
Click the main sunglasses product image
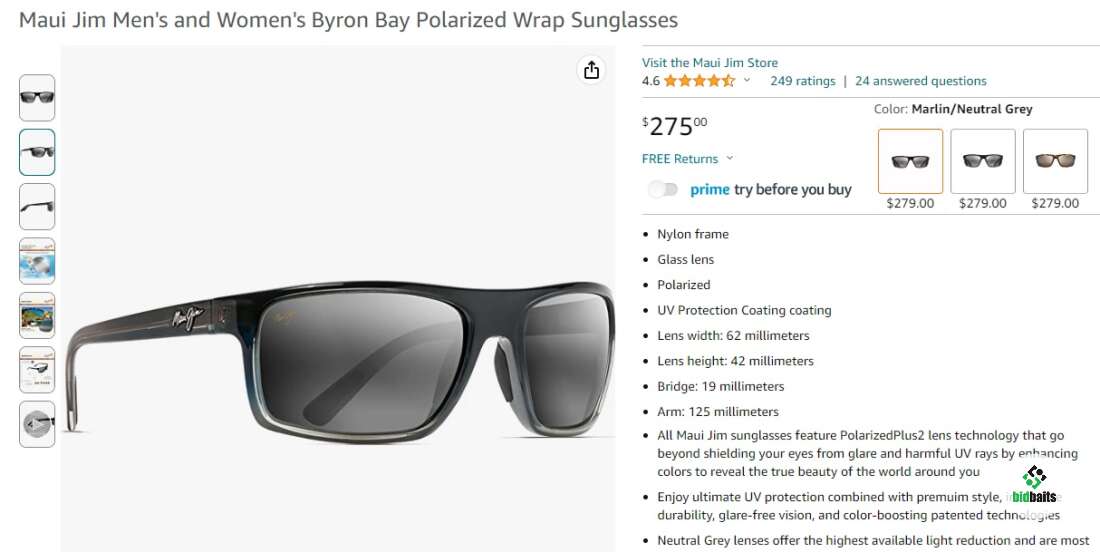point(338,350)
